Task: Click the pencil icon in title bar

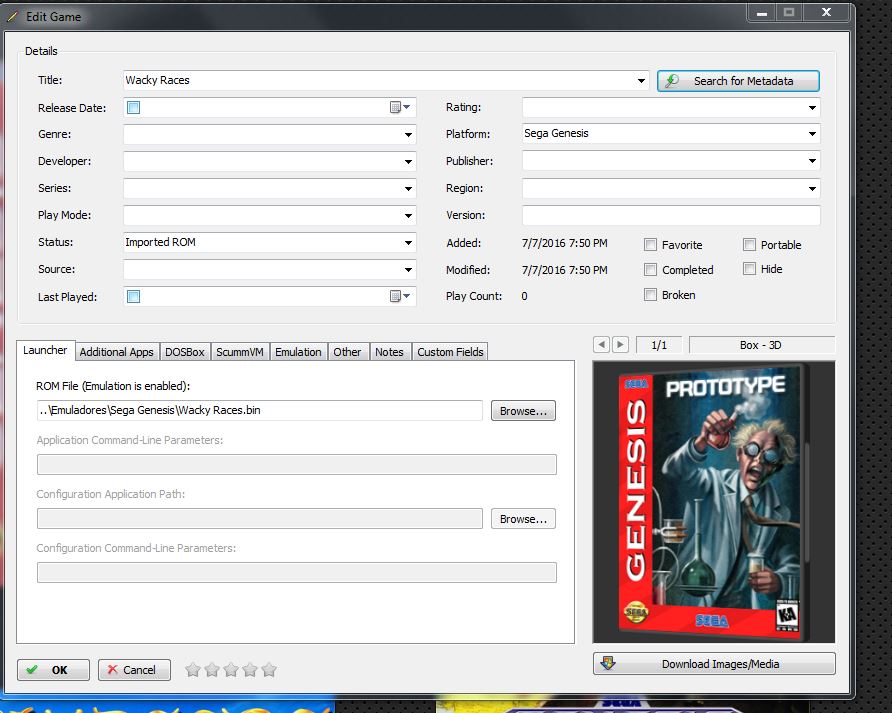Action: [x=13, y=17]
